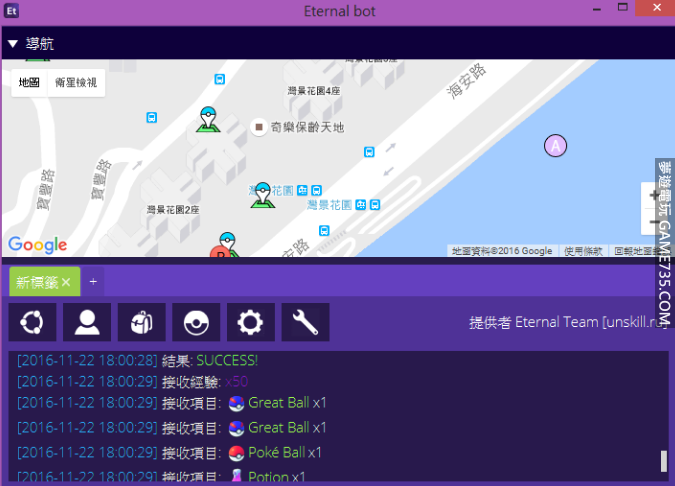Click the log scrollbar thumb
Image resolution: width=675 pixels, height=486 pixels.
(664, 461)
